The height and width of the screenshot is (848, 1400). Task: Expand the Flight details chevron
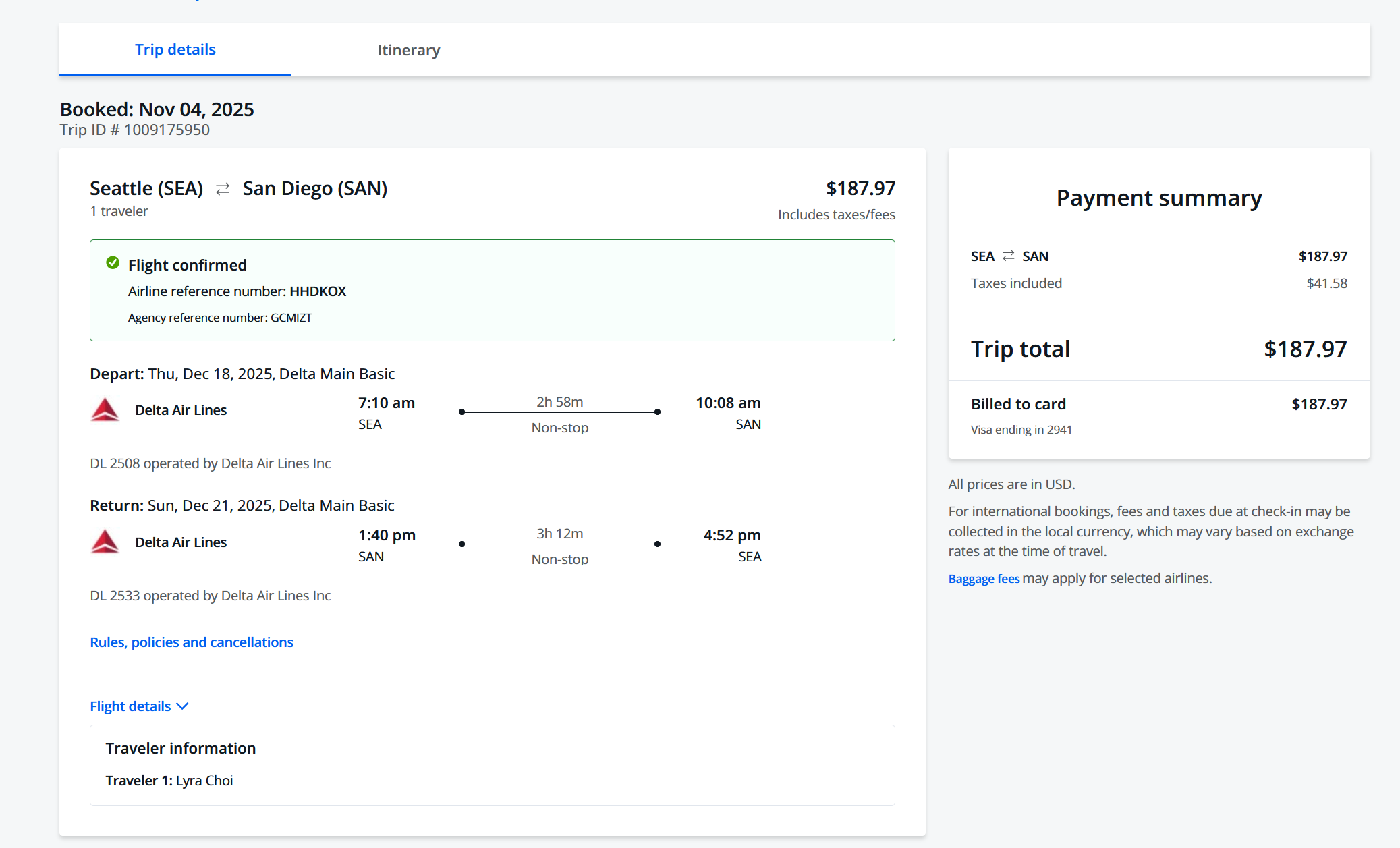coord(182,706)
